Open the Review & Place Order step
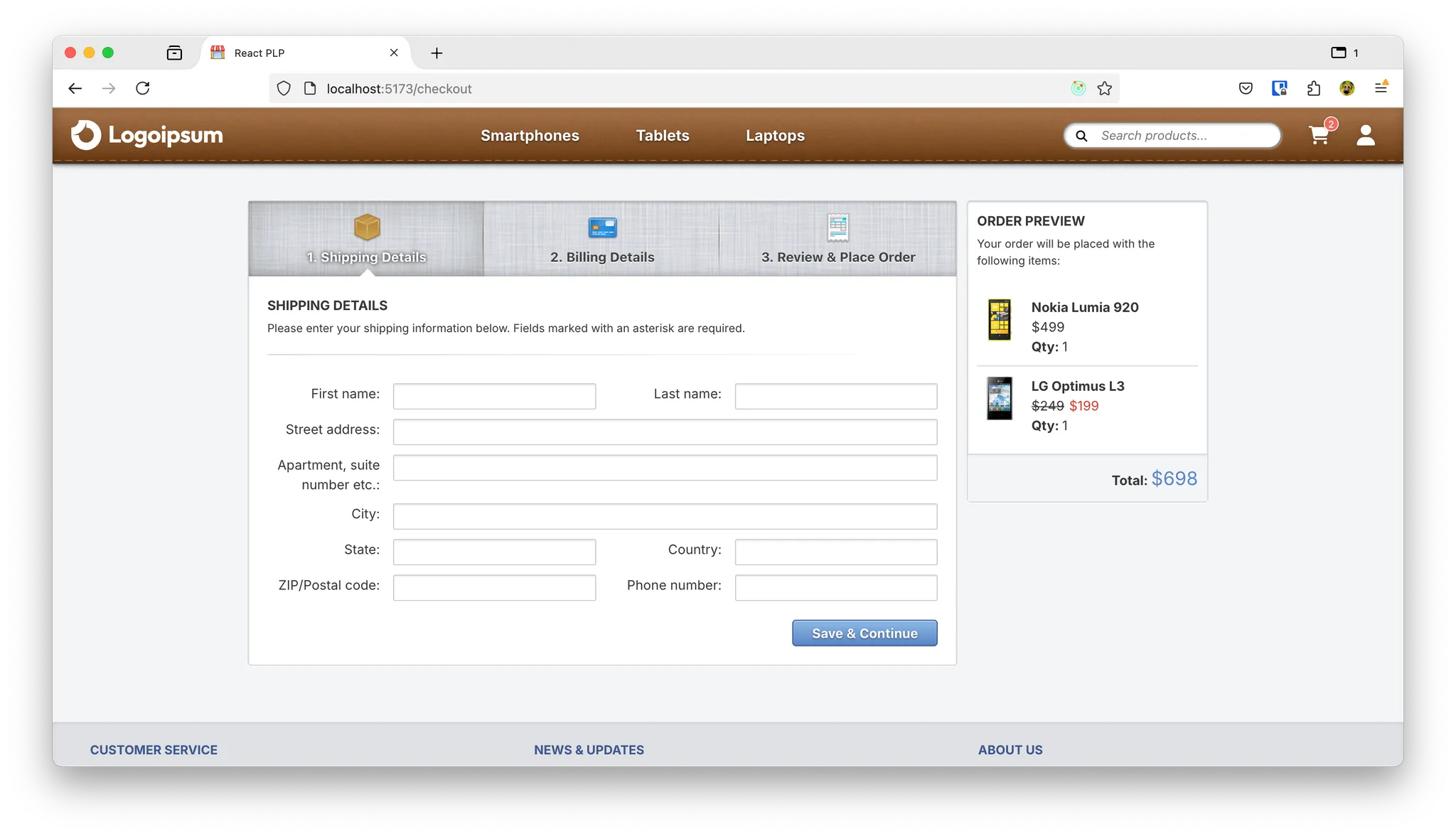 (837, 257)
